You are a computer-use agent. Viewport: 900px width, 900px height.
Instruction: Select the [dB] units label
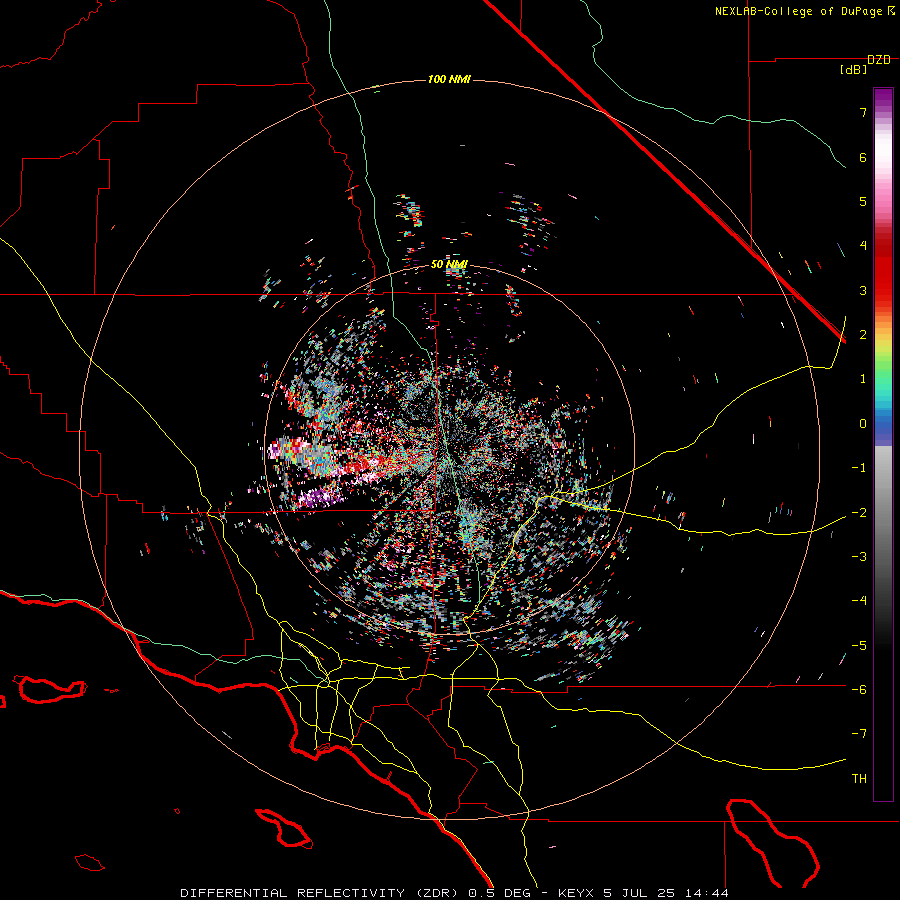(x=853, y=70)
